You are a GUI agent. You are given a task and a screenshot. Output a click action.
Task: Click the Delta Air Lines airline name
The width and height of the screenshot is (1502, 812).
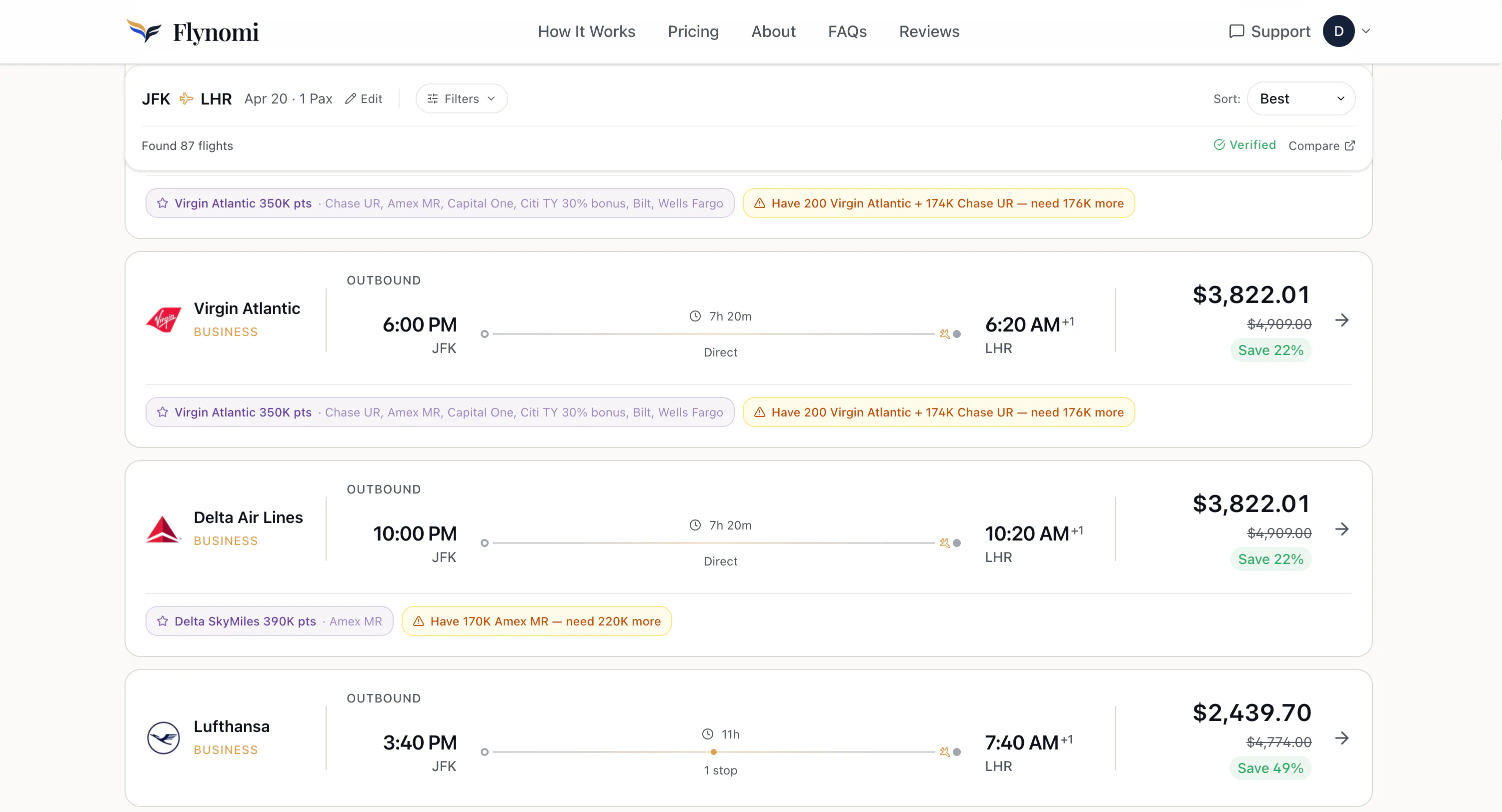point(249,517)
